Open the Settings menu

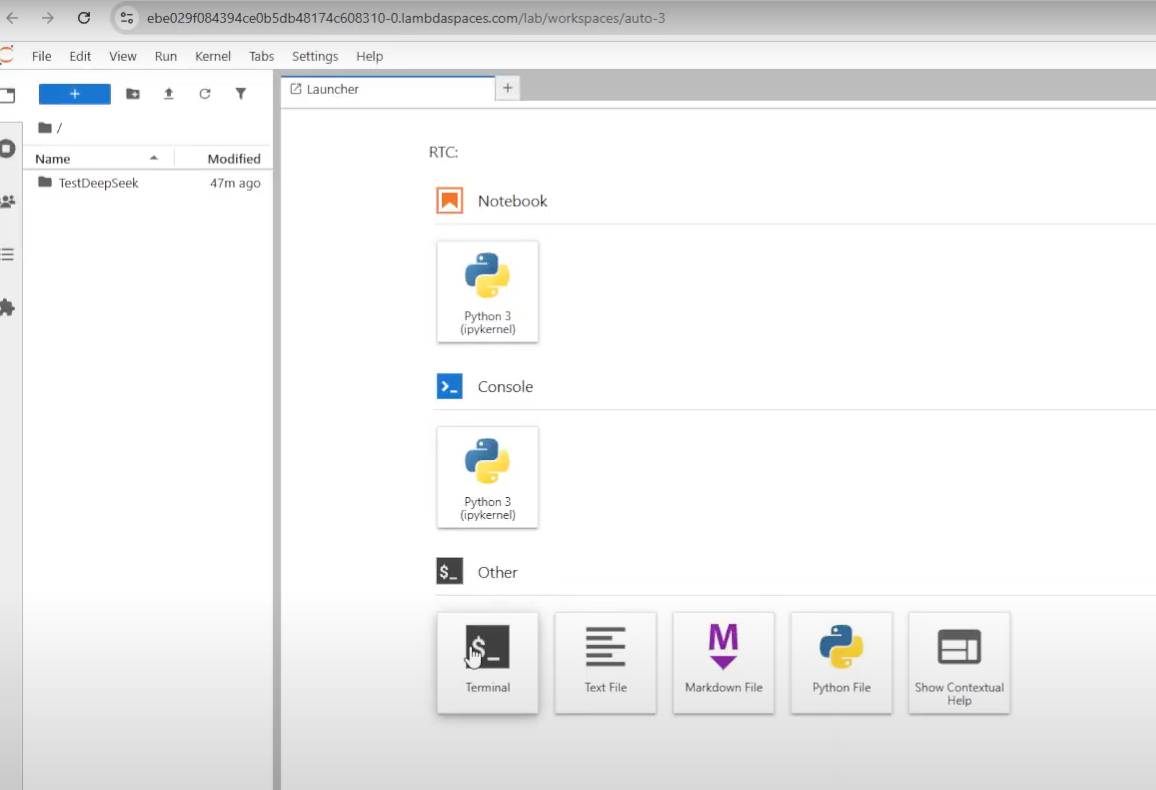[x=315, y=56]
